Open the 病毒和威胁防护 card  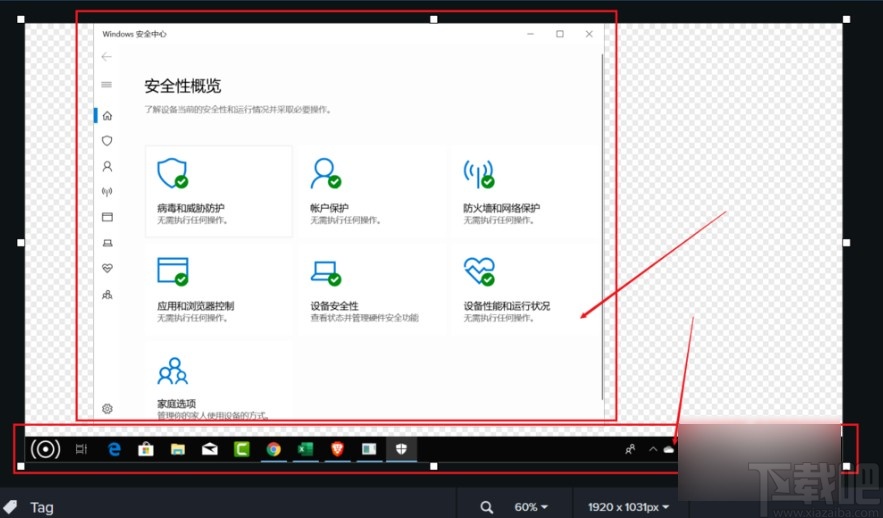[x=218, y=191]
